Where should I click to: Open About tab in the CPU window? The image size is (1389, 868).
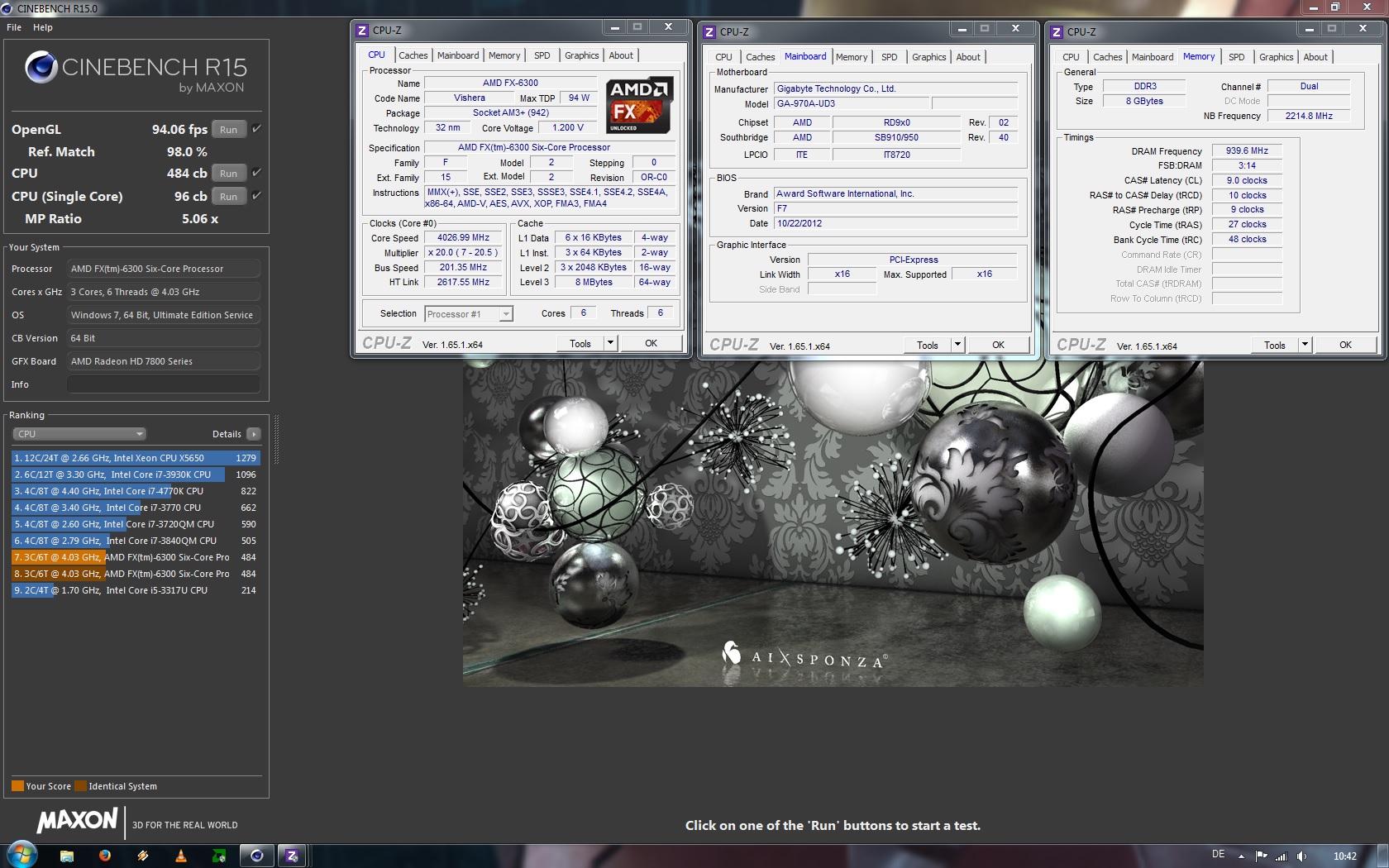click(622, 55)
